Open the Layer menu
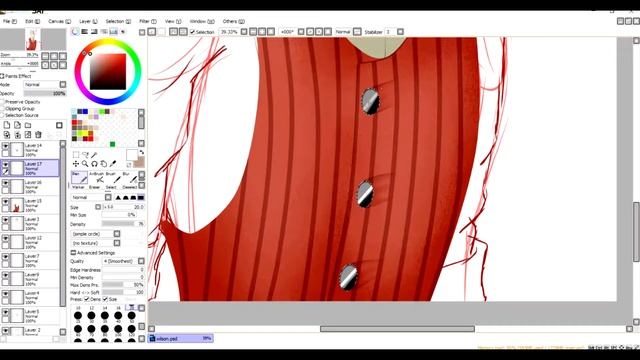Image resolution: width=640 pixels, height=360 pixels. 88,21
